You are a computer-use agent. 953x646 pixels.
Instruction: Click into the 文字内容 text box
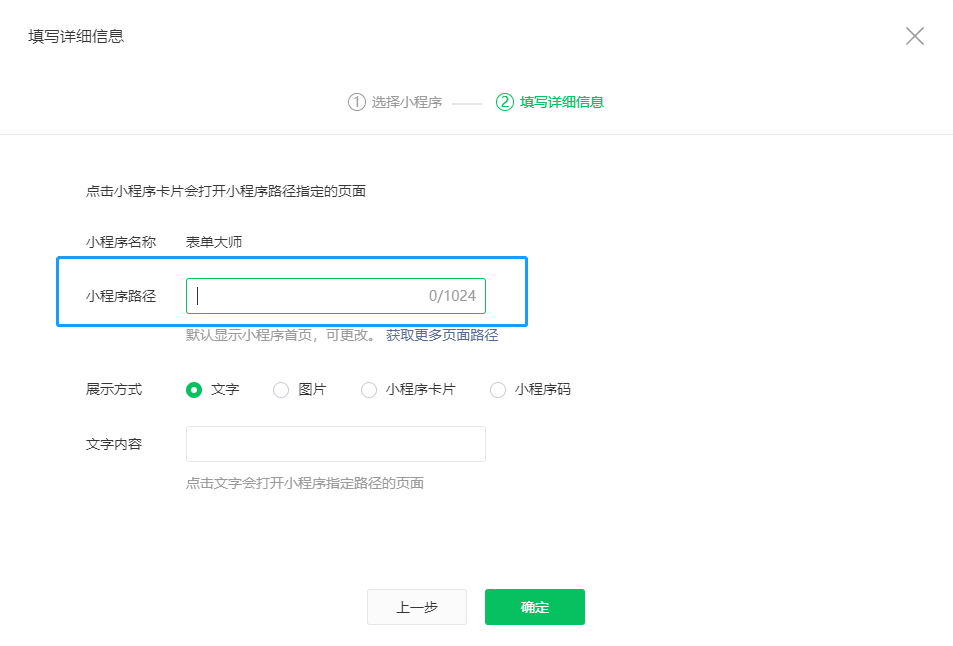click(x=335, y=444)
